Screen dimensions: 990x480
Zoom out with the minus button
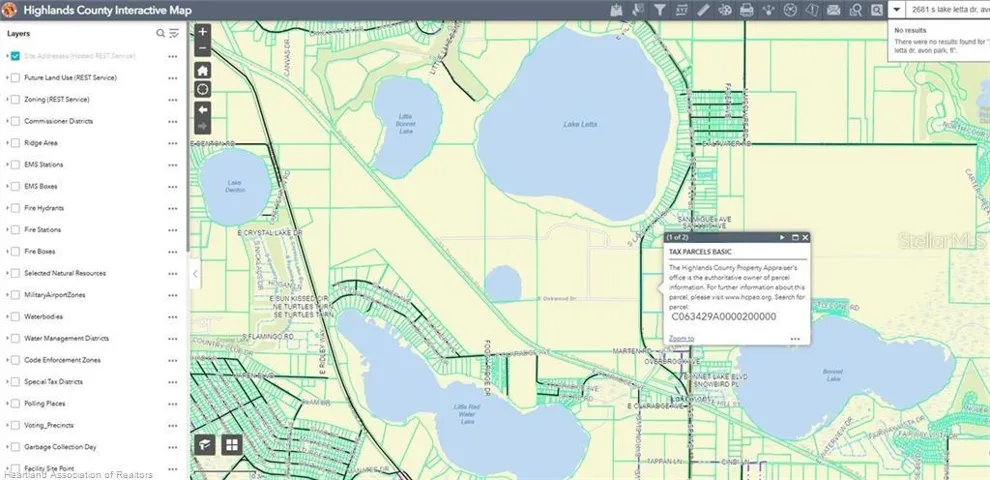tap(203, 48)
